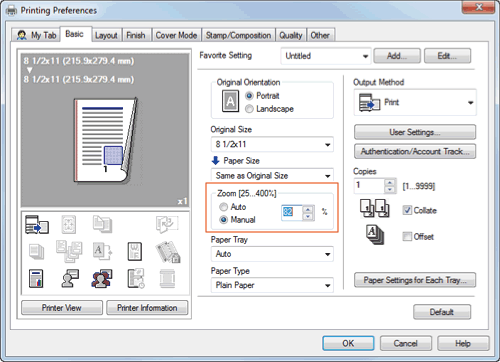The image size is (500, 362).
Task: Expand the Paper Type dropdown
Action: point(272,285)
